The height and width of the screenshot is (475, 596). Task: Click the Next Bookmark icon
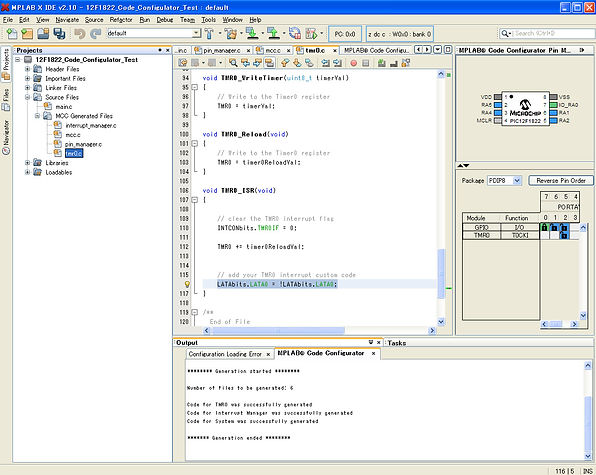(297, 63)
